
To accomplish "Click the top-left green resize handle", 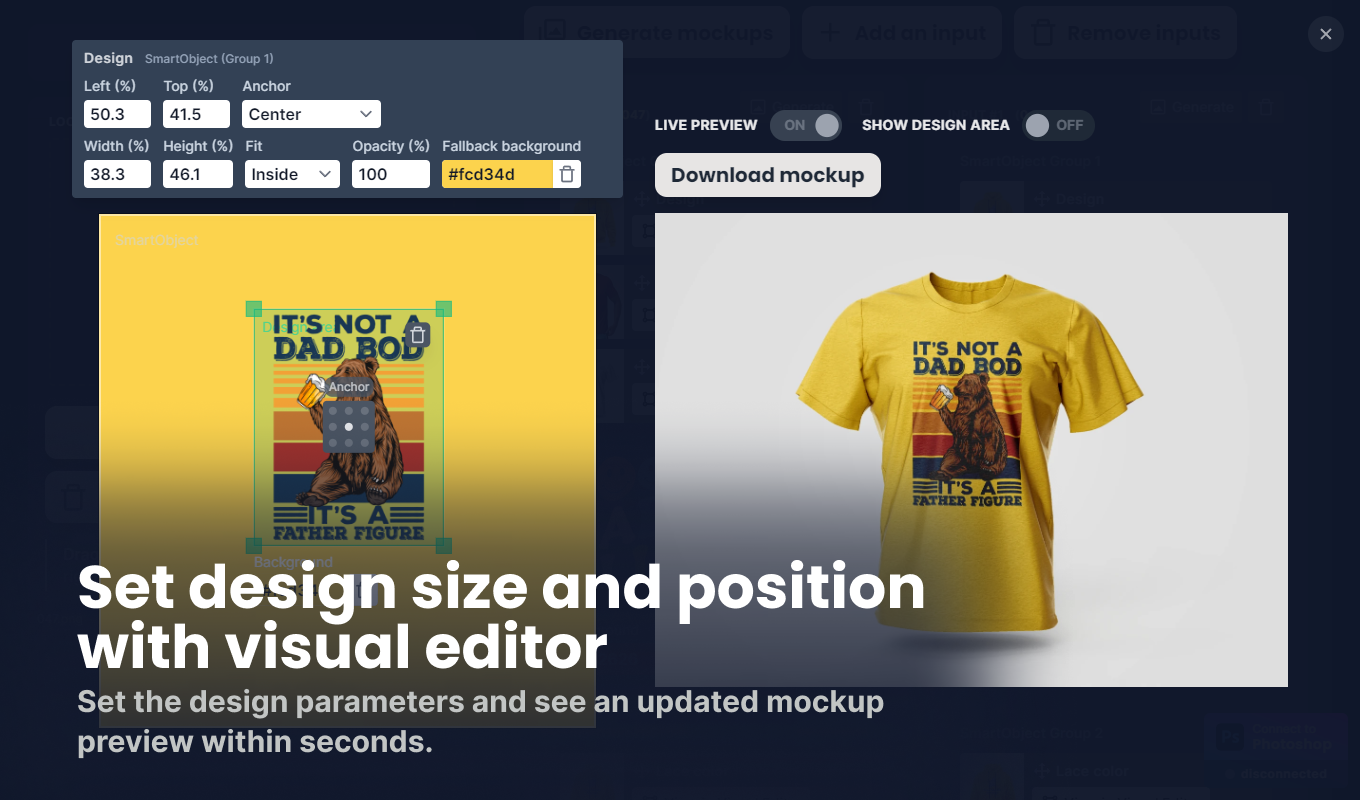I will pos(254,309).
